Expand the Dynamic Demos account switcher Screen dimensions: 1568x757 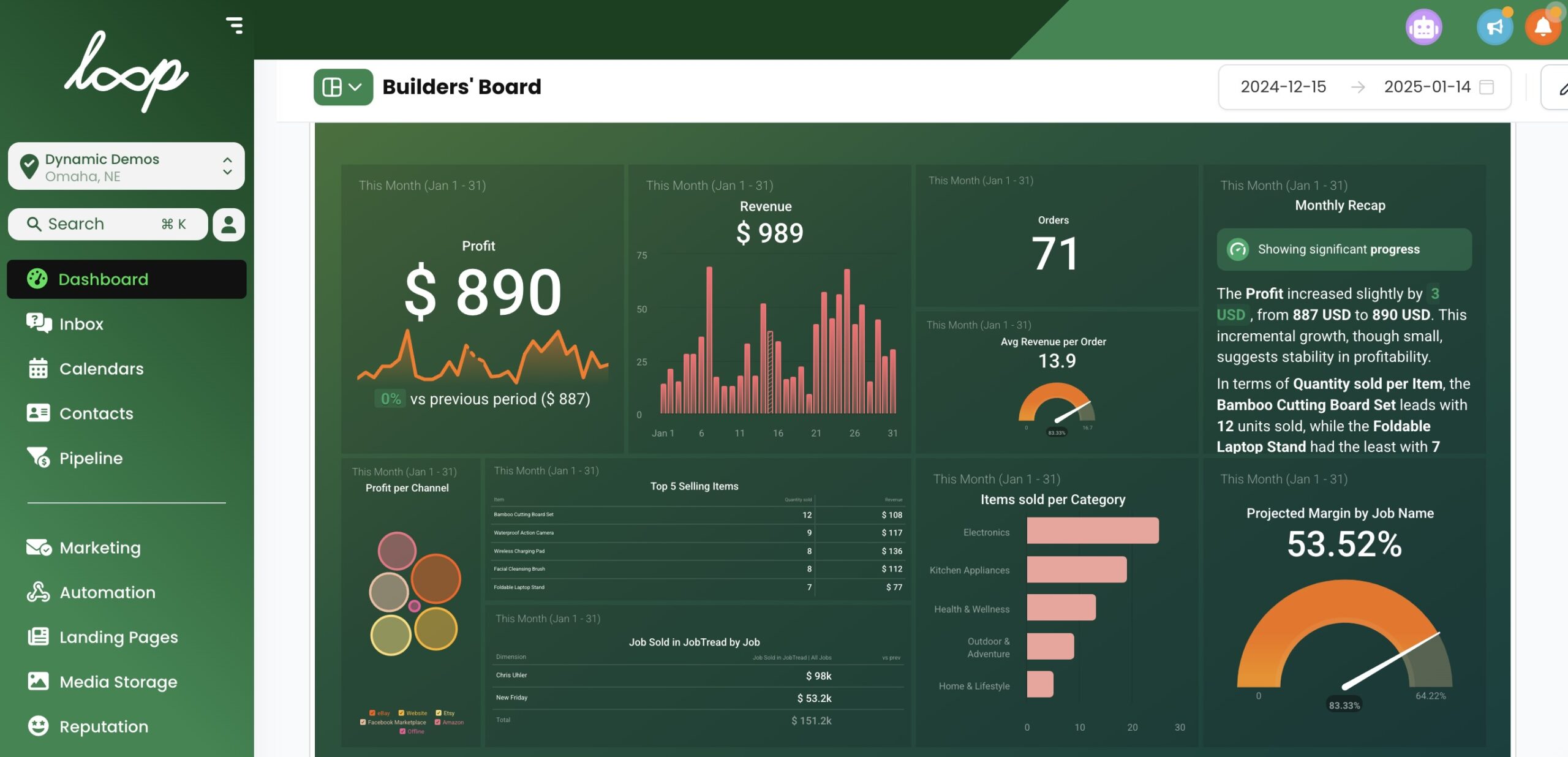tap(126, 167)
